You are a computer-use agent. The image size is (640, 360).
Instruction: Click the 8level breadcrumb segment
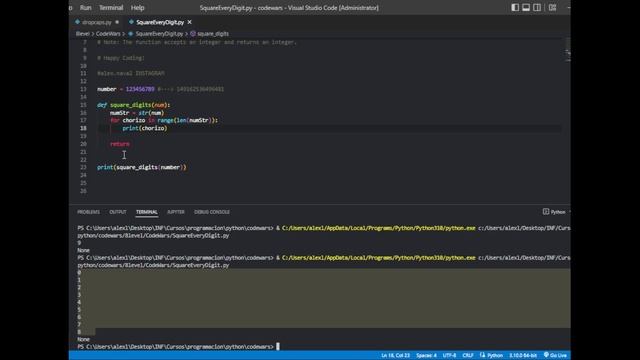tap(82, 33)
